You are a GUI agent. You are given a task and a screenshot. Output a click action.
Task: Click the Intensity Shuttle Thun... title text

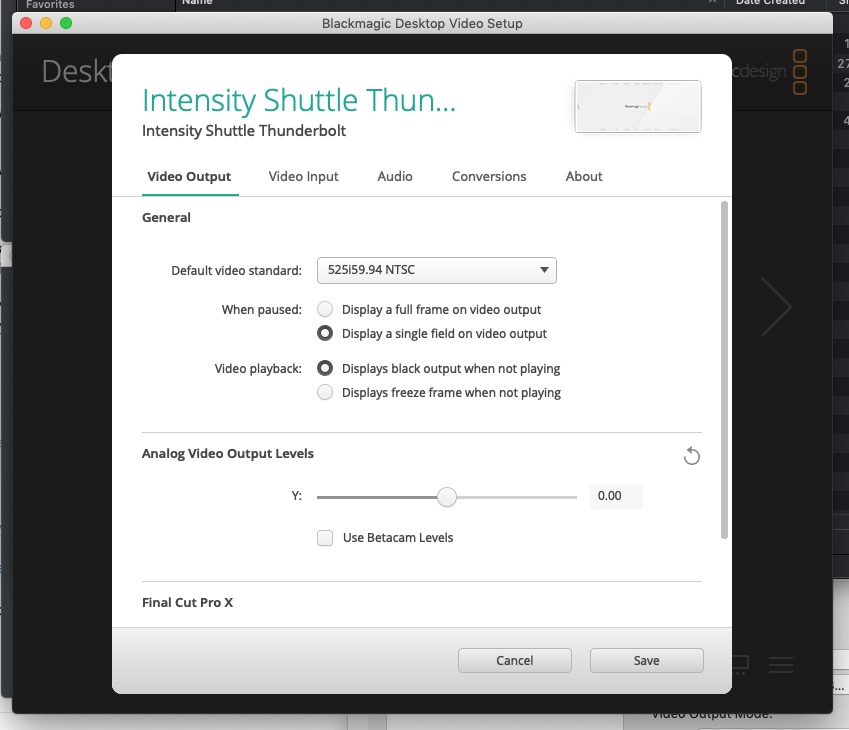tap(299, 101)
